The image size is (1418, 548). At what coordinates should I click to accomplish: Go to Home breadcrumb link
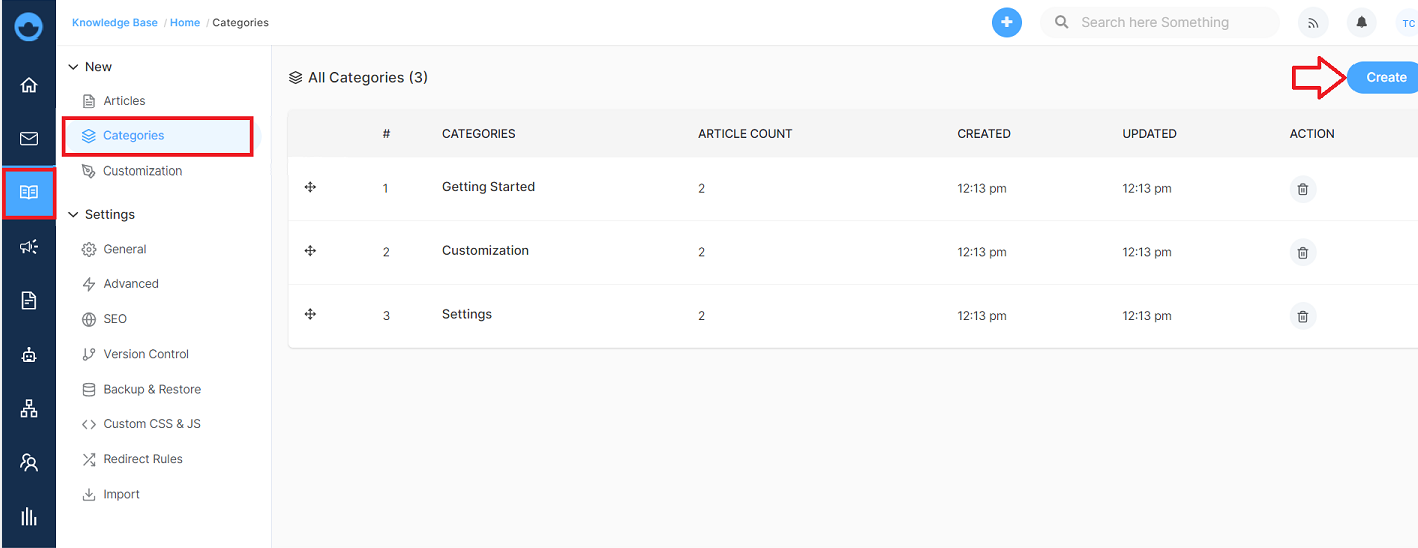tap(185, 22)
